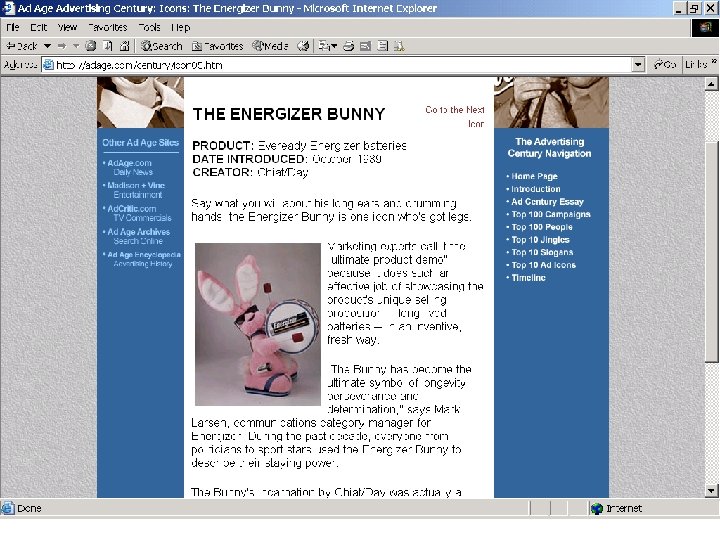Open Ad Age Archives Search Online link
Image resolution: width=720 pixels, height=540 pixels.
pyautogui.click(x=137, y=236)
